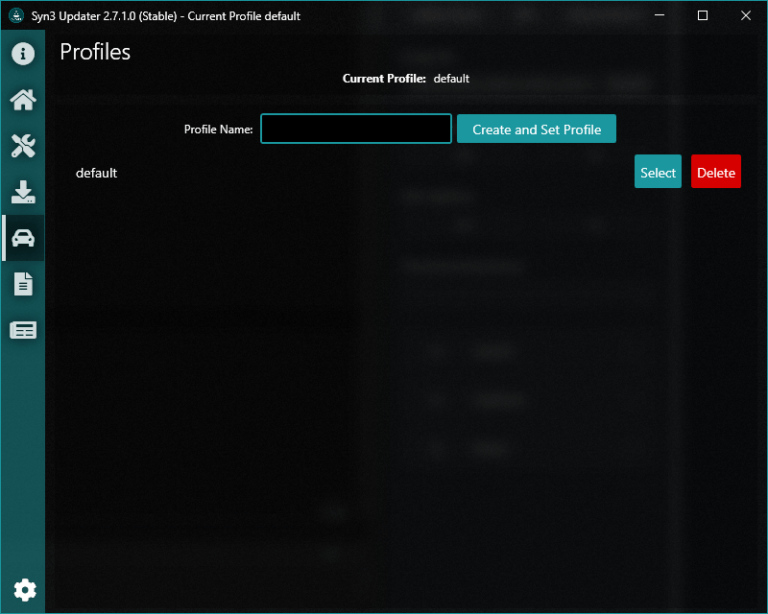Click the Profiles page heading

[95, 52]
